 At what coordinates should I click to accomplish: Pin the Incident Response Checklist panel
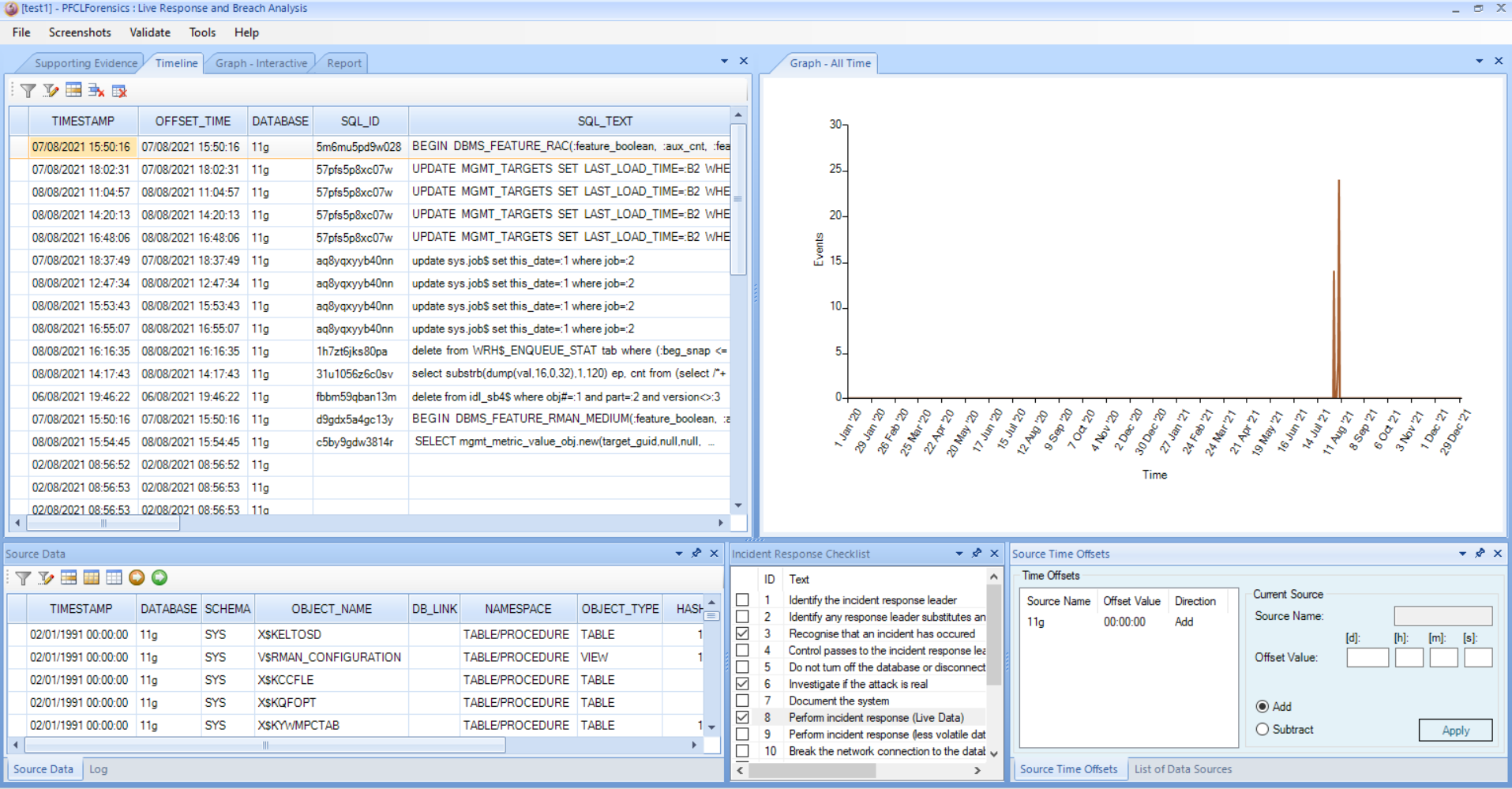(977, 554)
